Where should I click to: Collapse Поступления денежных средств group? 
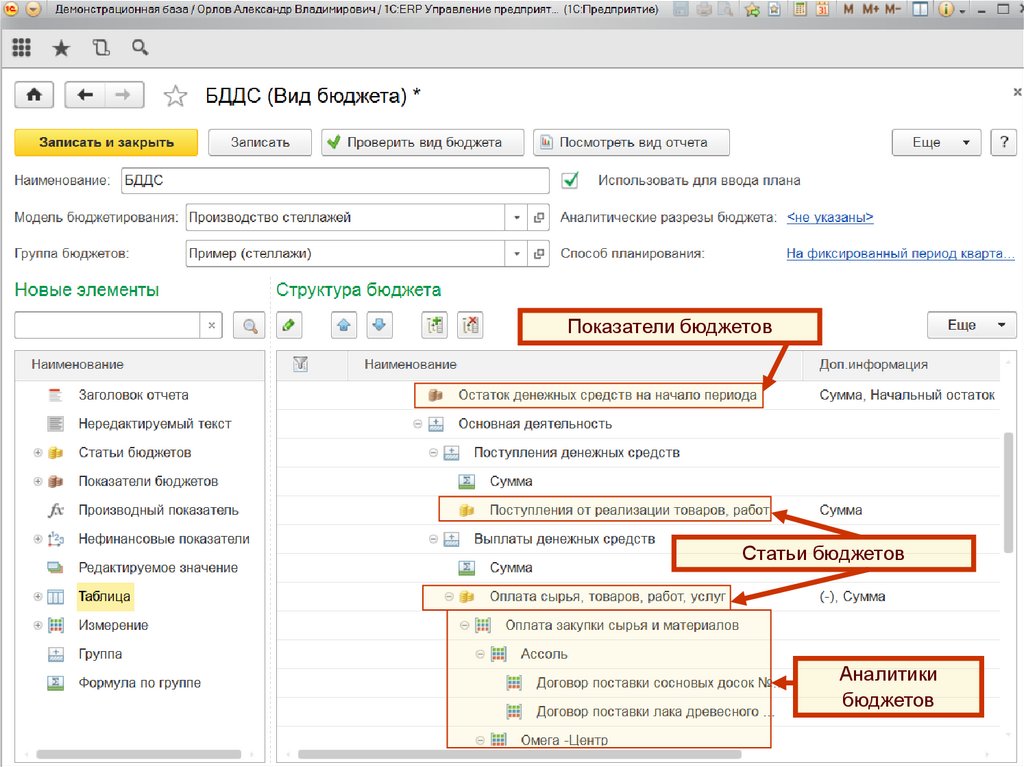(433, 453)
